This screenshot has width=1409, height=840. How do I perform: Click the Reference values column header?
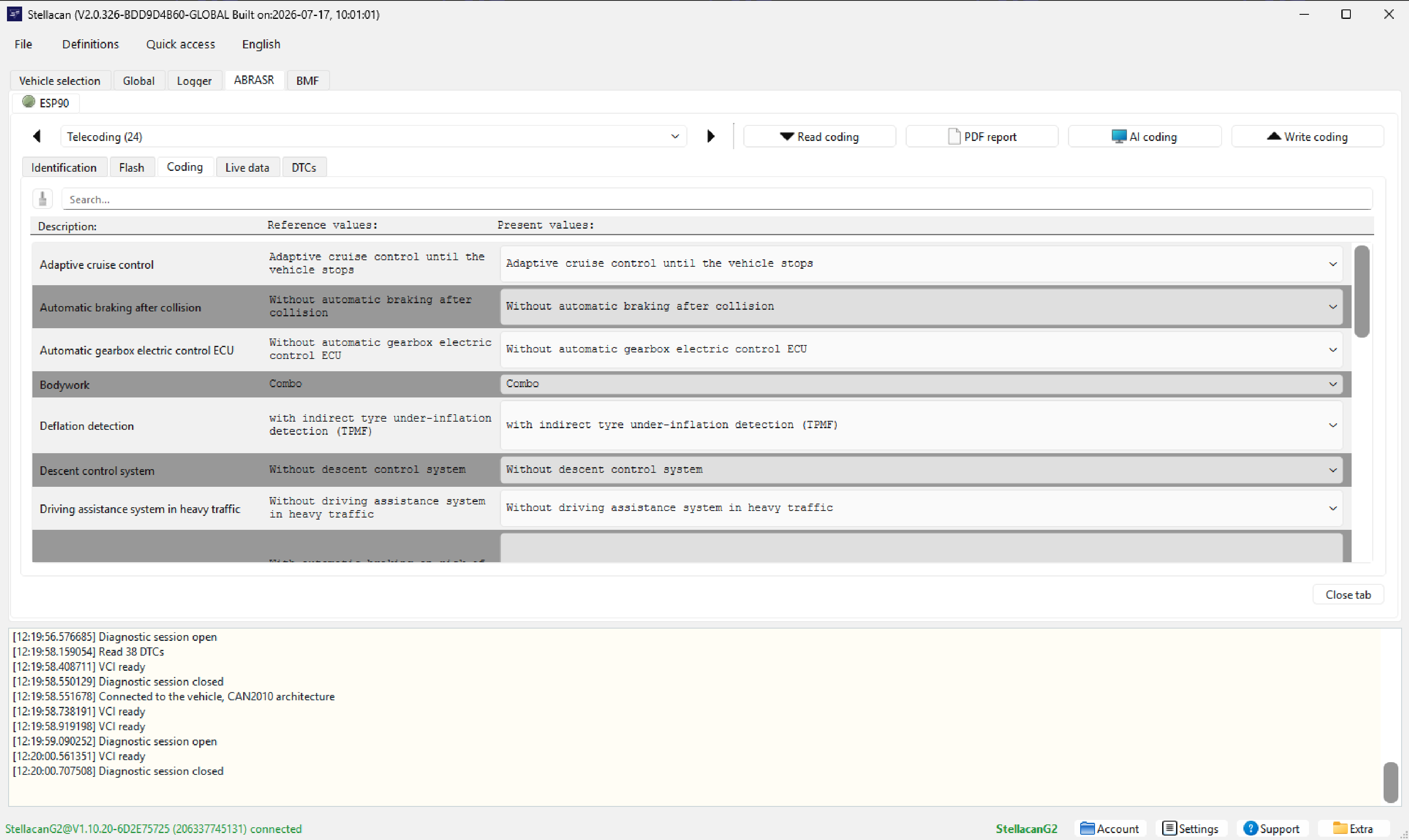[322, 225]
